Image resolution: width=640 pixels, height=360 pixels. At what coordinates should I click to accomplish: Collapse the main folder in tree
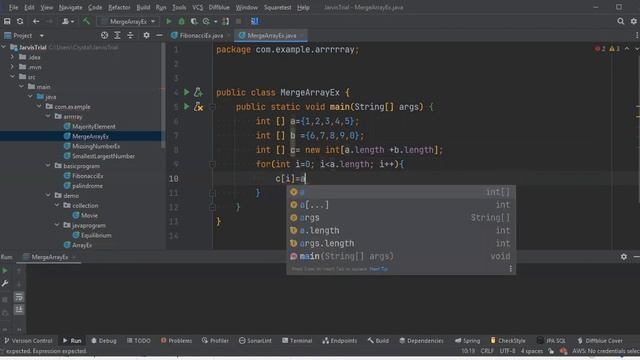point(22,87)
